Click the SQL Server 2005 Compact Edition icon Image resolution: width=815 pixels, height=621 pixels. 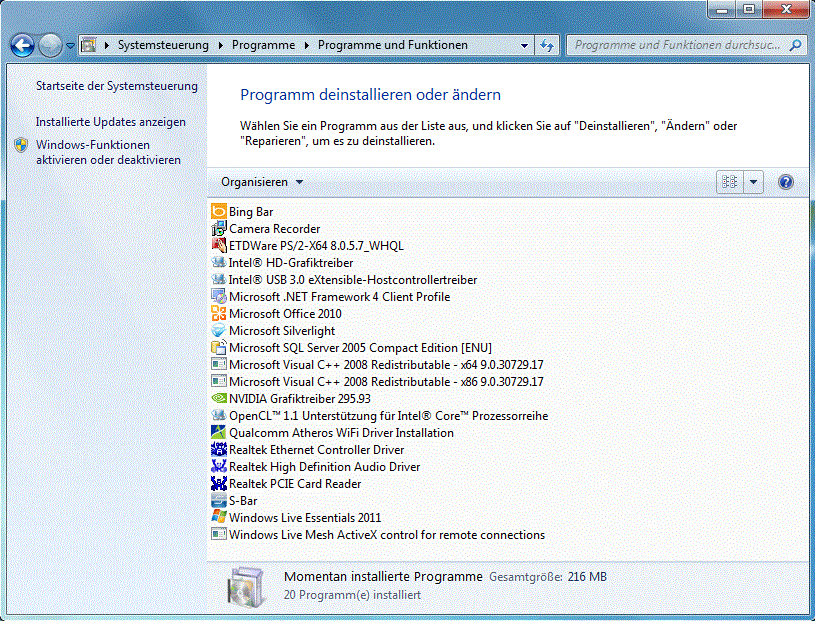click(219, 348)
